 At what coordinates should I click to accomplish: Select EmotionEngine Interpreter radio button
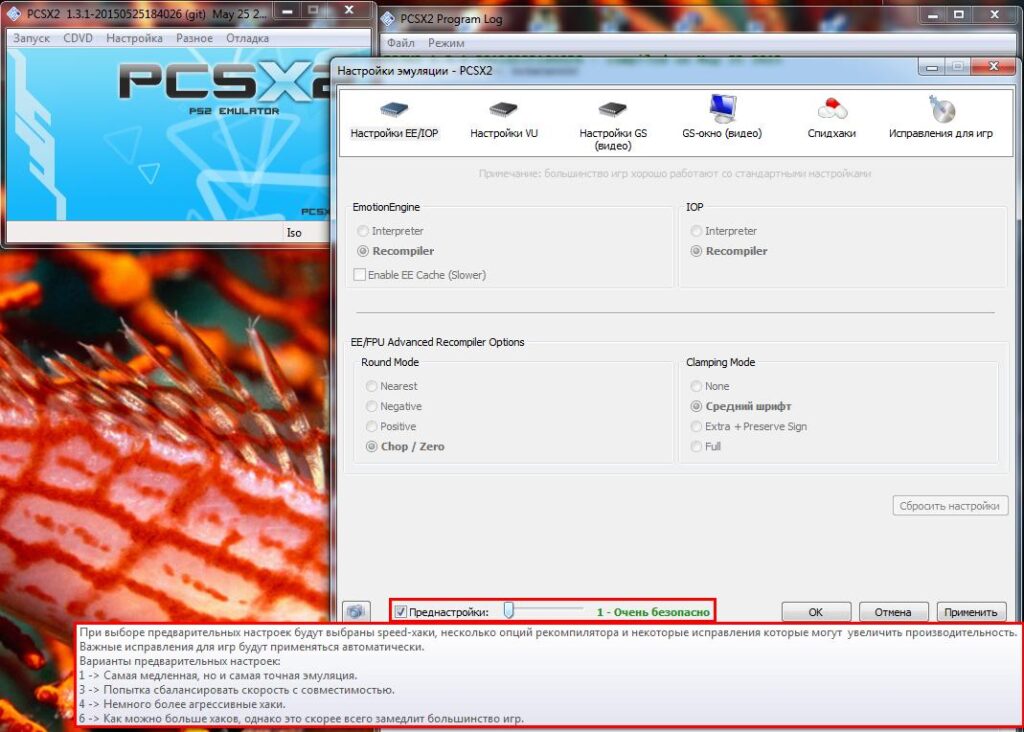tap(363, 231)
